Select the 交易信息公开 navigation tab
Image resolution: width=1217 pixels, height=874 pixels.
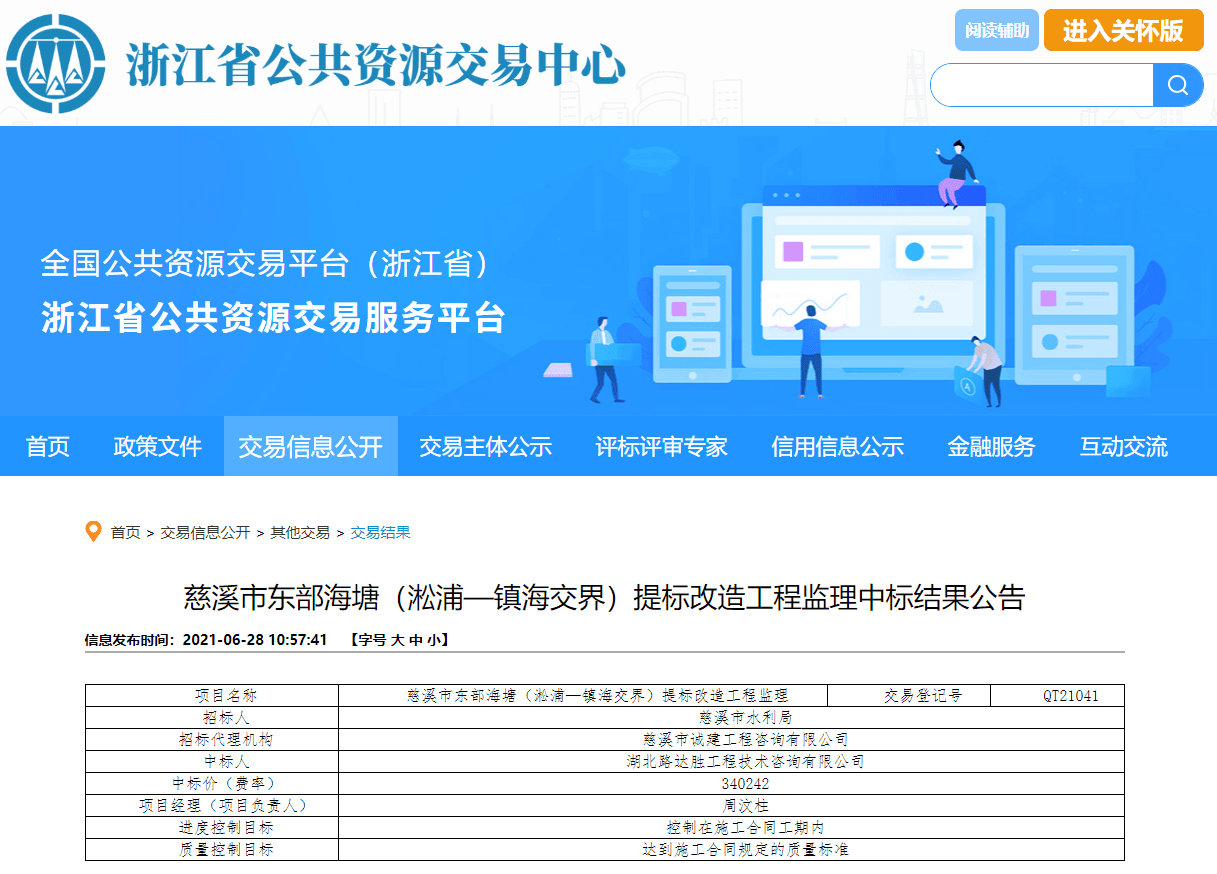tap(310, 447)
